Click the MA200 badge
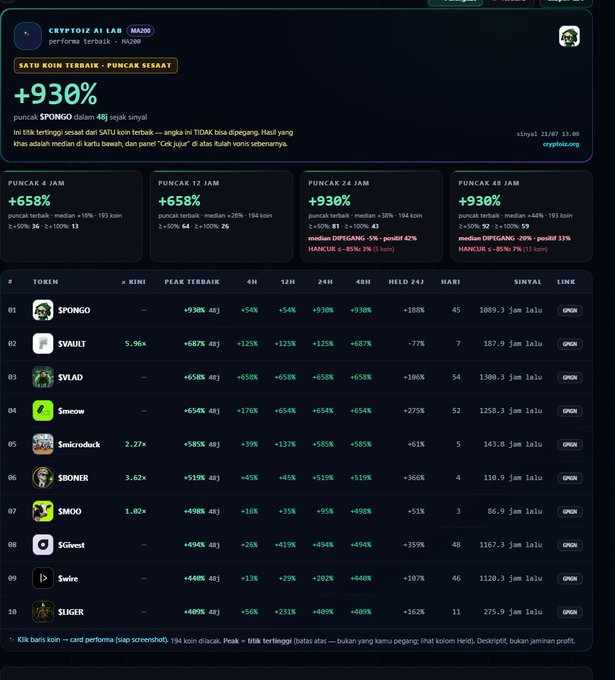The image size is (615, 680). [140, 31]
